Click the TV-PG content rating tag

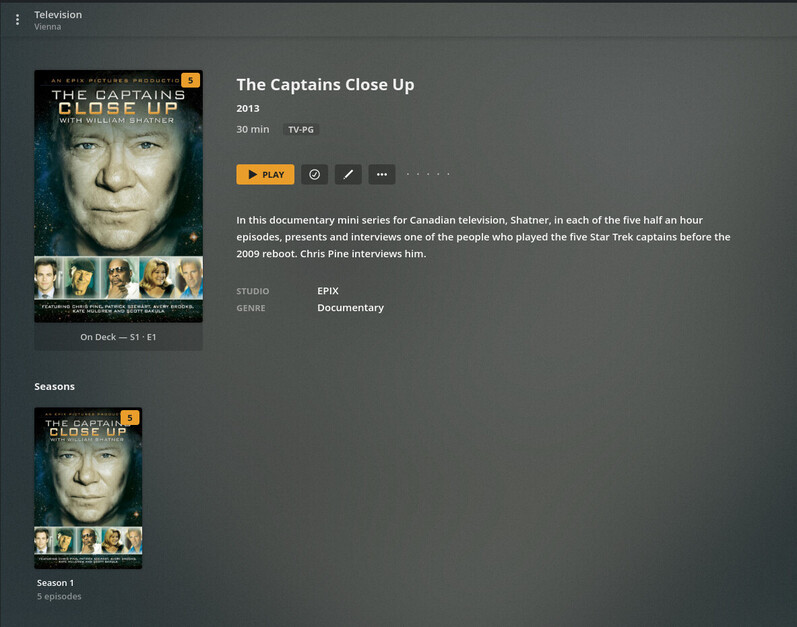point(301,130)
